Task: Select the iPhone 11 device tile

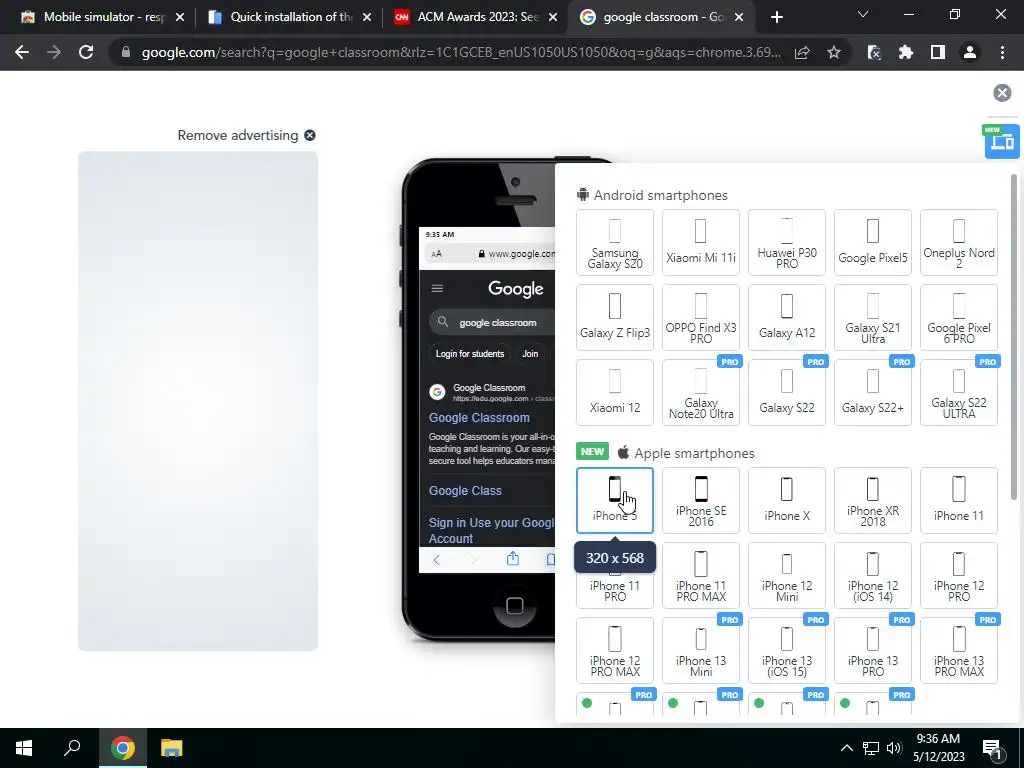Action: pos(959,500)
